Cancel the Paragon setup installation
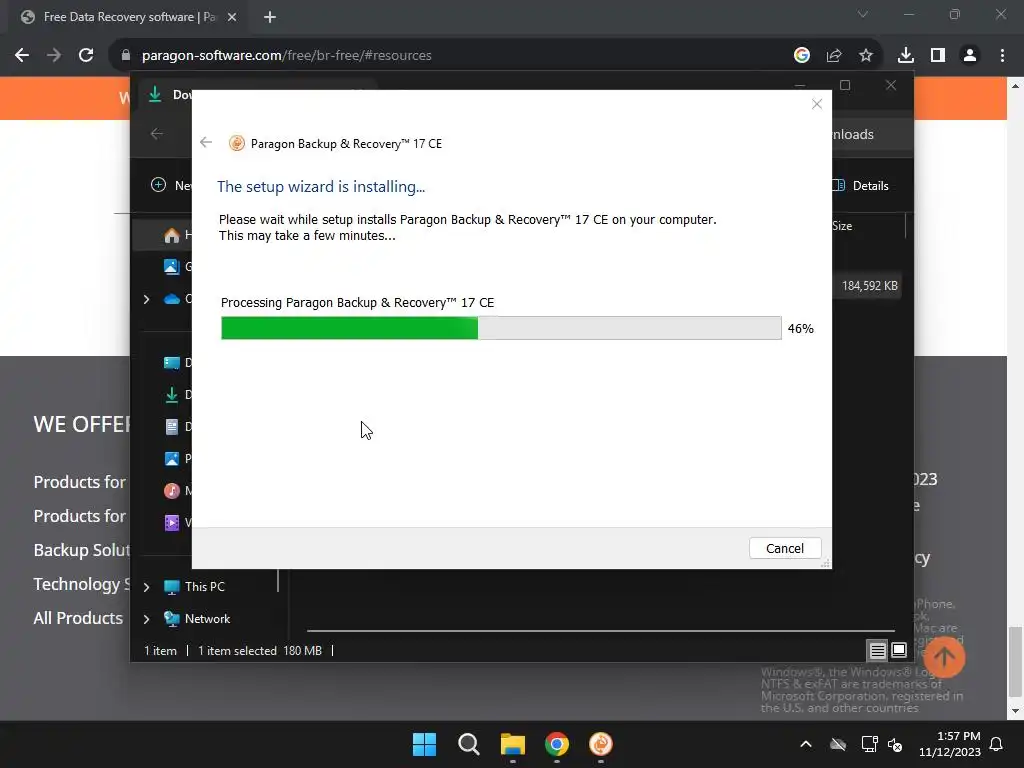Screen dimensions: 1024x768 (784, 548)
